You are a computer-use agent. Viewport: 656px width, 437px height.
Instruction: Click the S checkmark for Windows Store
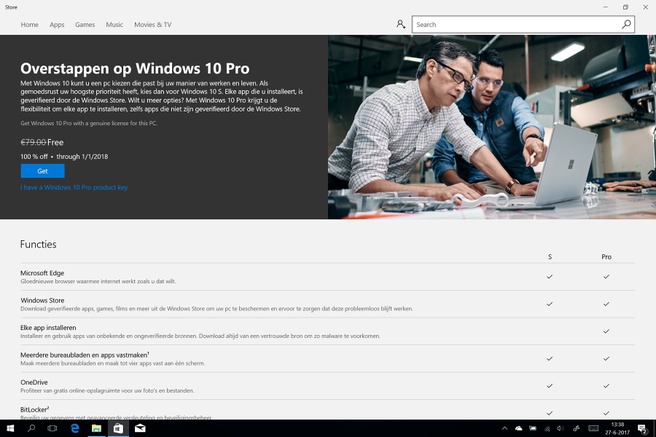tap(550, 304)
